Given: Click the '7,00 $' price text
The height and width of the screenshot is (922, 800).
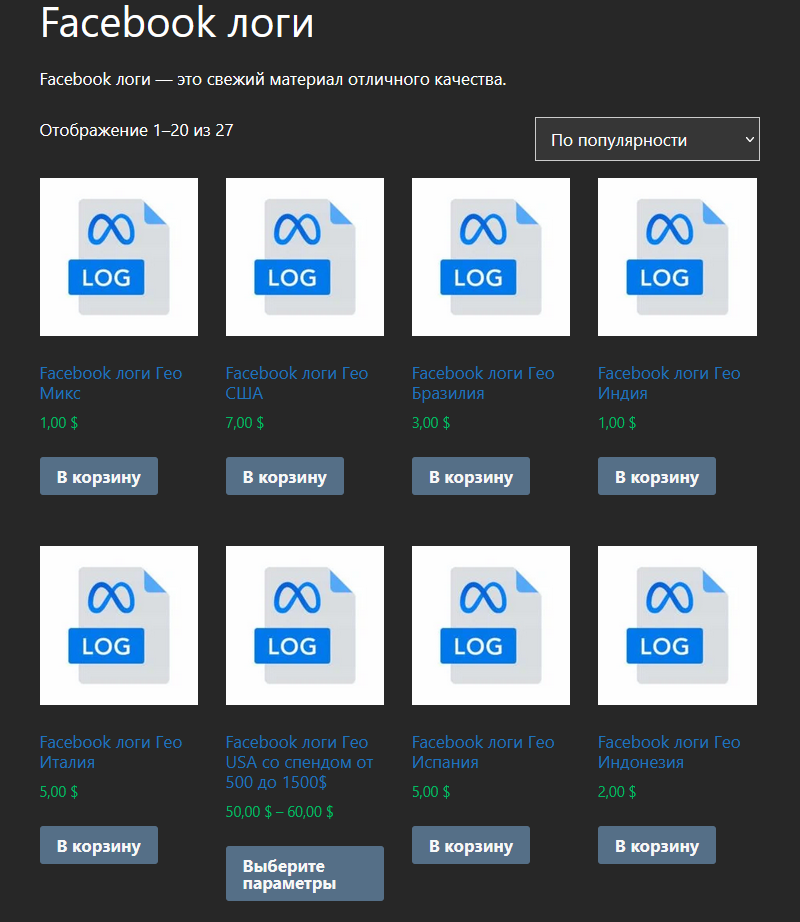Looking at the screenshot, I should (x=245, y=423).
